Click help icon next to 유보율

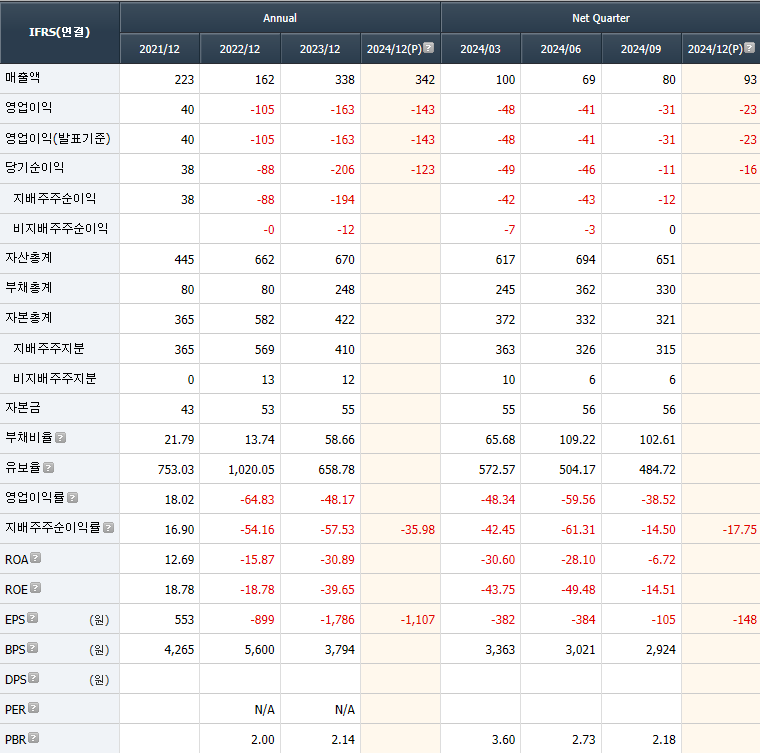48,468
